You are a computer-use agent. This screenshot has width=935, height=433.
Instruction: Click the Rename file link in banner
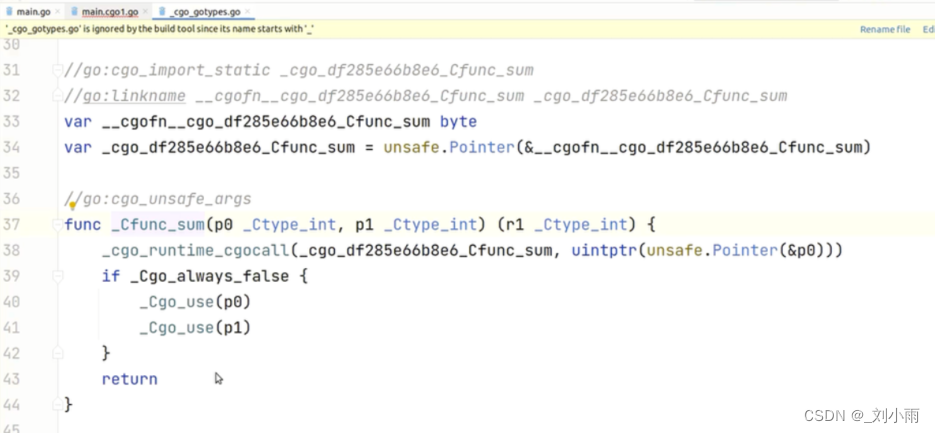[x=885, y=29]
